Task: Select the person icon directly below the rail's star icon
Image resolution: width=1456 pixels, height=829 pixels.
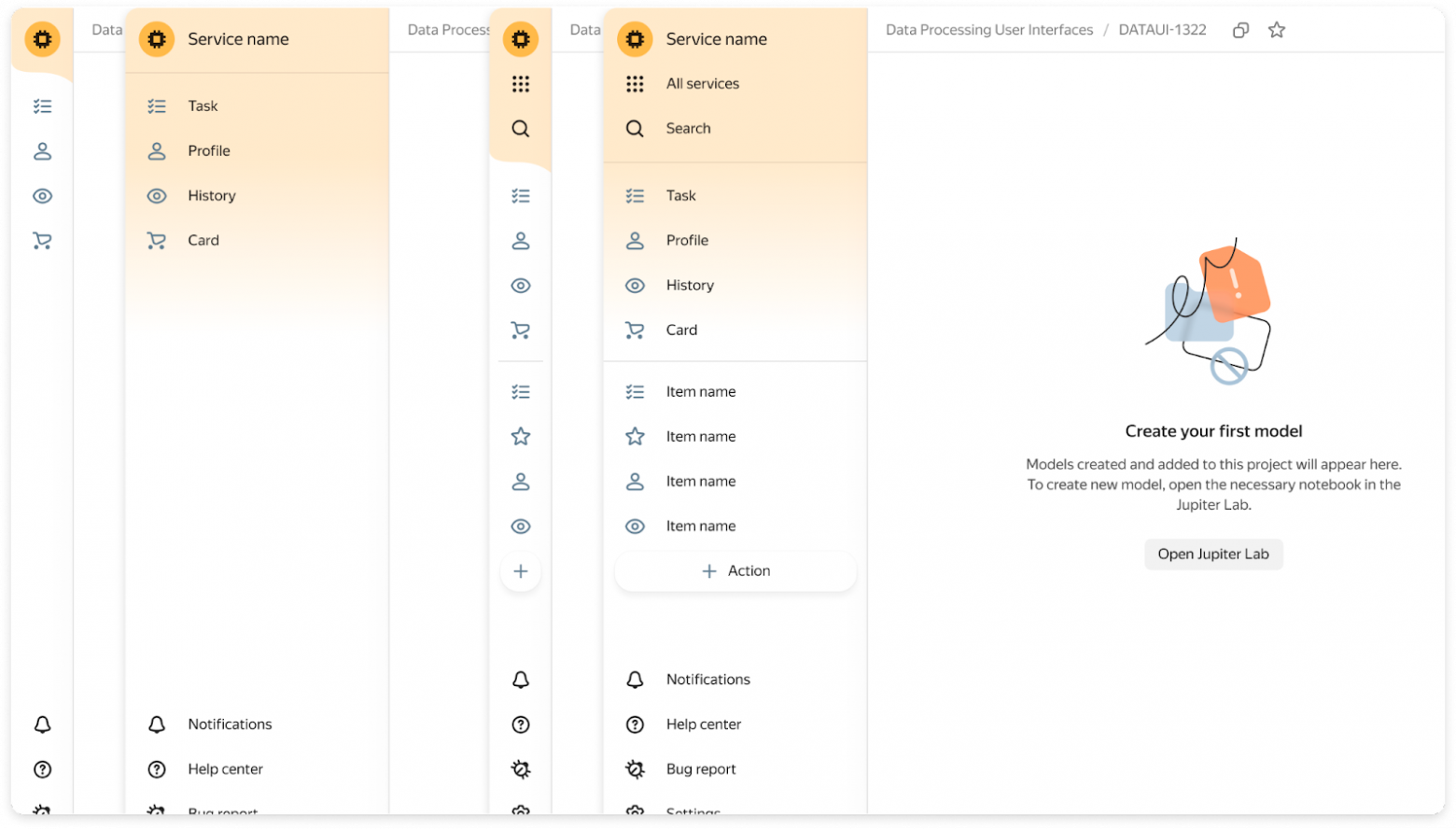Action: point(521,482)
